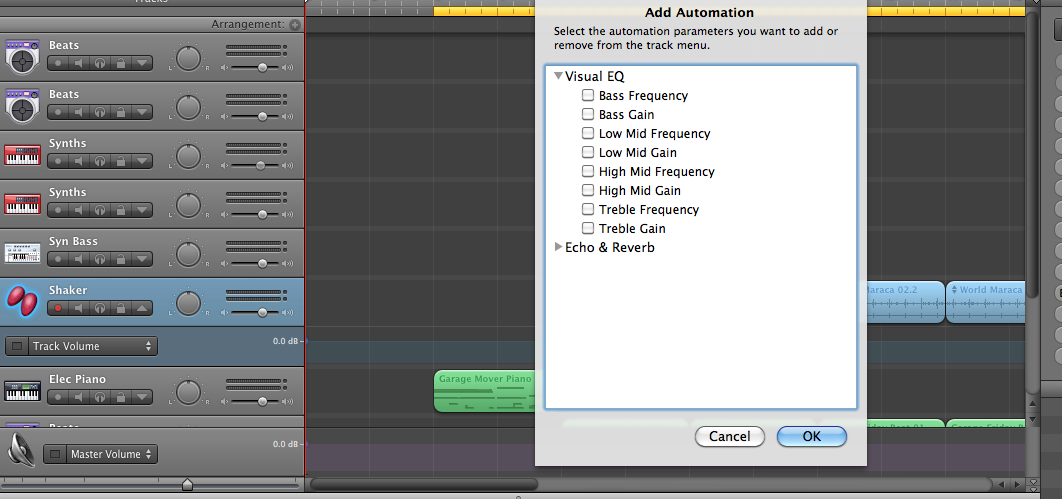Hide automation lane on the Shaker track
The height and width of the screenshot is (499, 1062).
pyautogui.click(x=142, y=308)
